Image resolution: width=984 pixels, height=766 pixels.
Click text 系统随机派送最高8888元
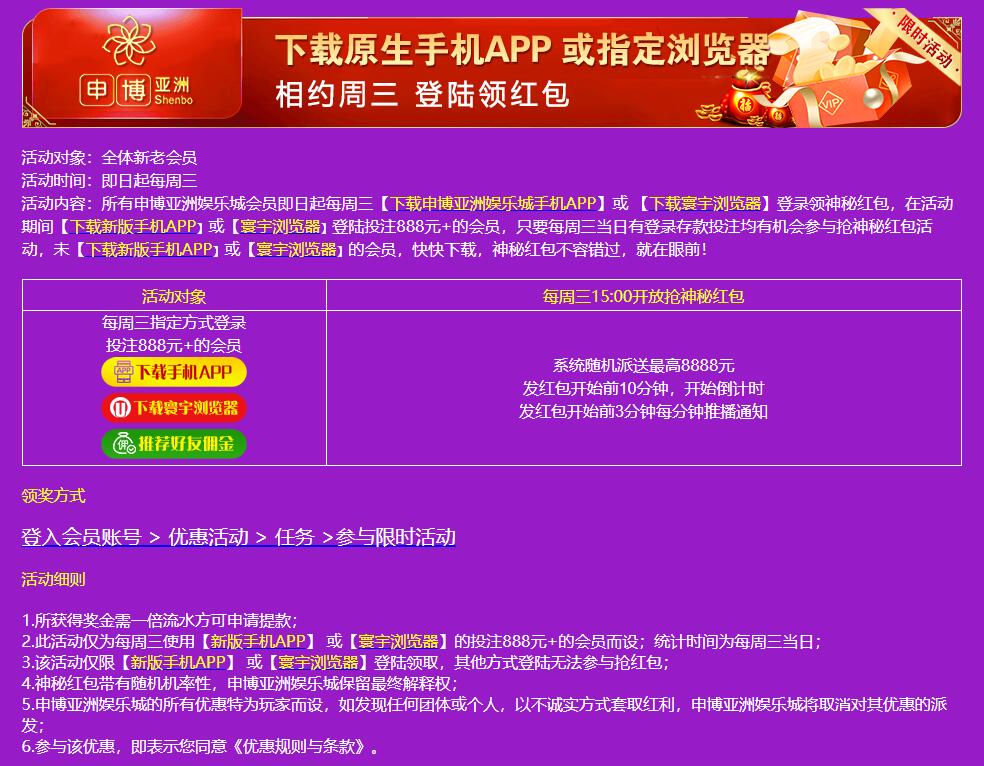[643, 366]
